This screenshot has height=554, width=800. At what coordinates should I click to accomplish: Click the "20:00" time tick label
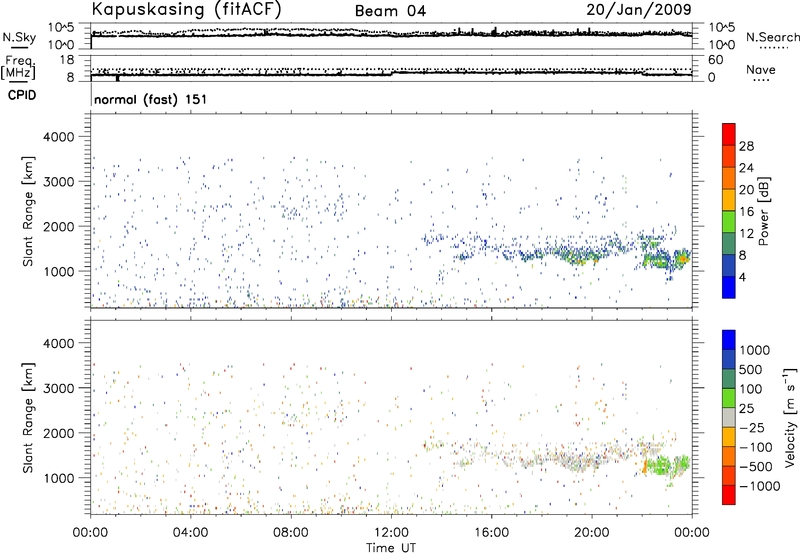click(592, 533)
